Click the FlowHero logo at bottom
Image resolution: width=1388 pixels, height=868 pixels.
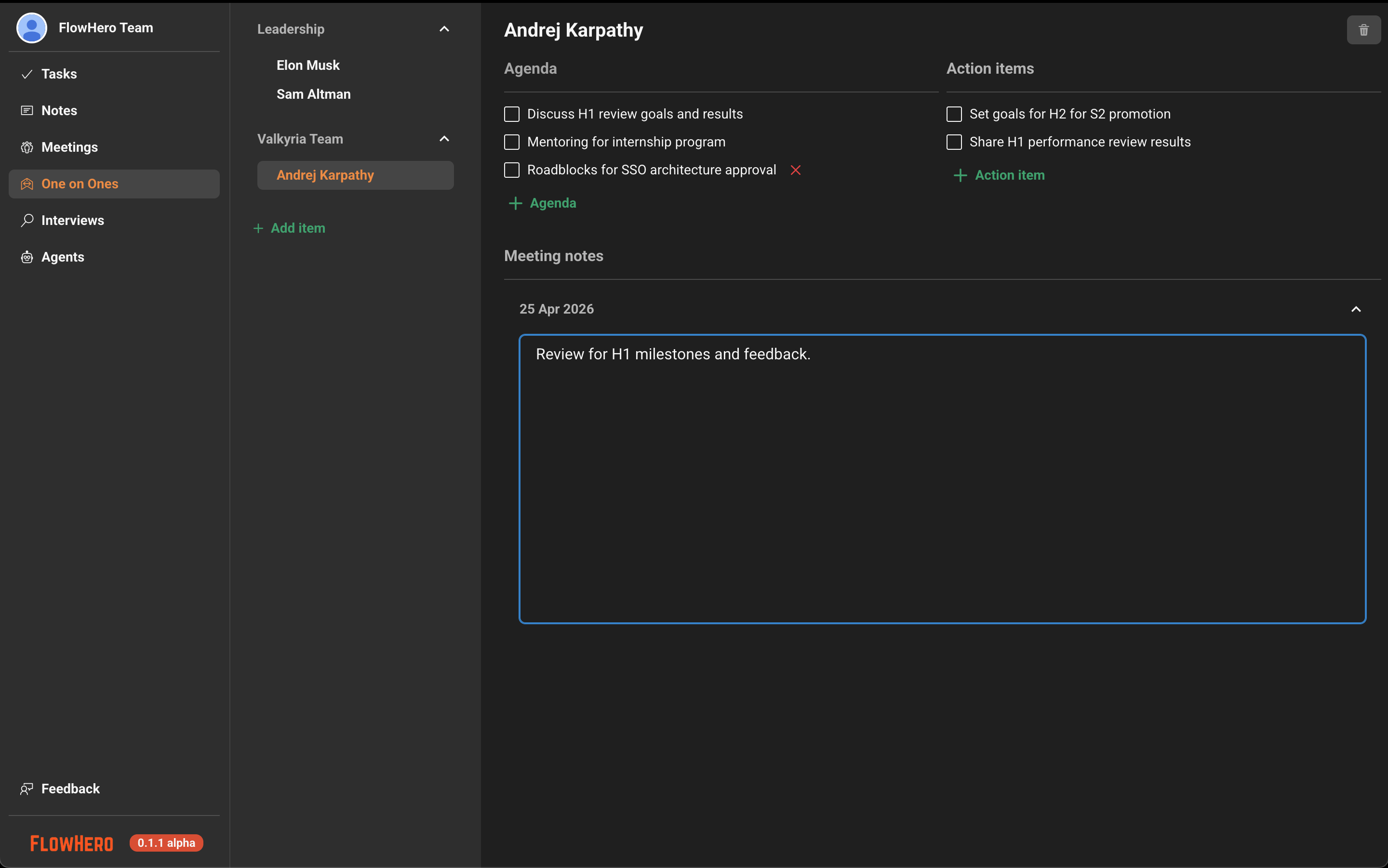coord(72,843)
